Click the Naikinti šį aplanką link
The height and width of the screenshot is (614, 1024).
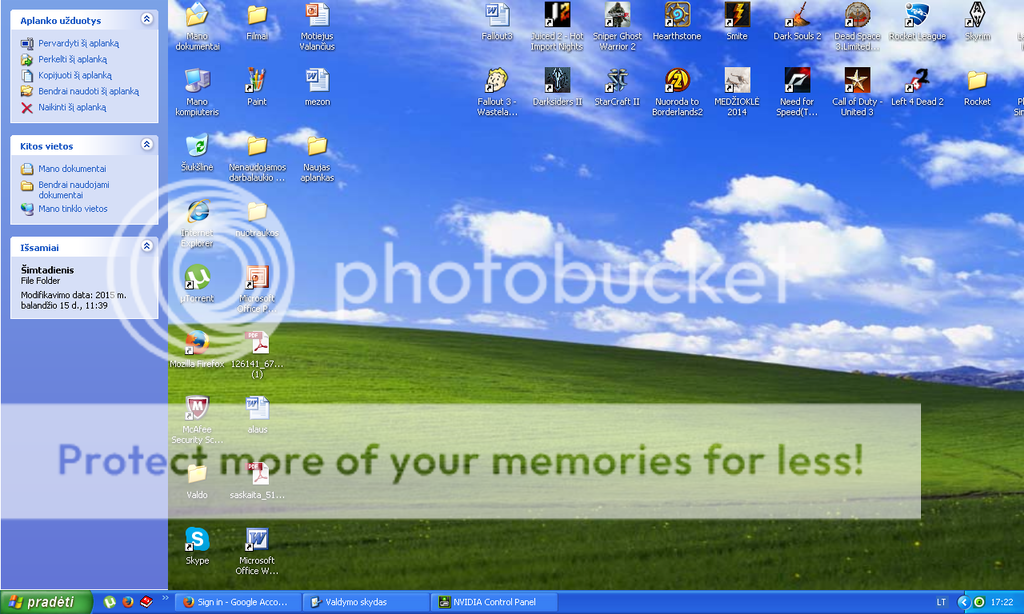pos(72,107)
